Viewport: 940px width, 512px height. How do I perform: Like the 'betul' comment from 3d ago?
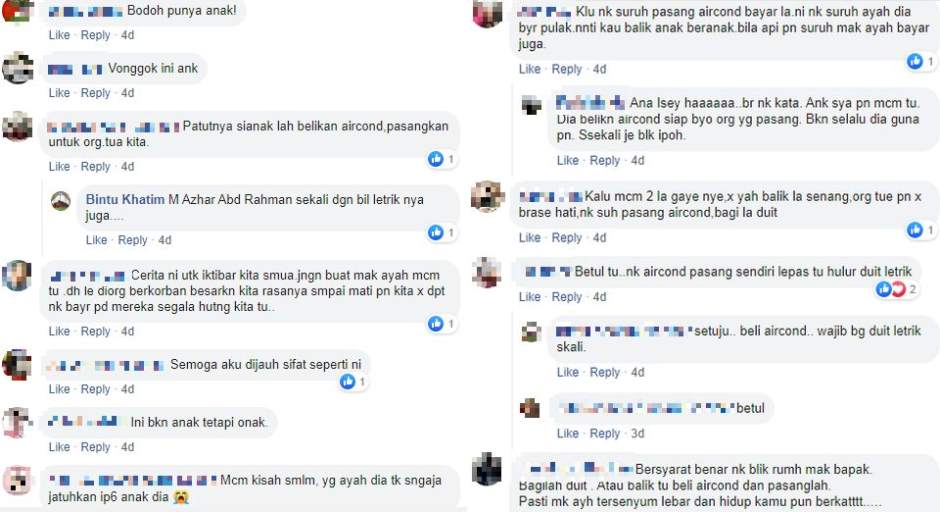567,433
